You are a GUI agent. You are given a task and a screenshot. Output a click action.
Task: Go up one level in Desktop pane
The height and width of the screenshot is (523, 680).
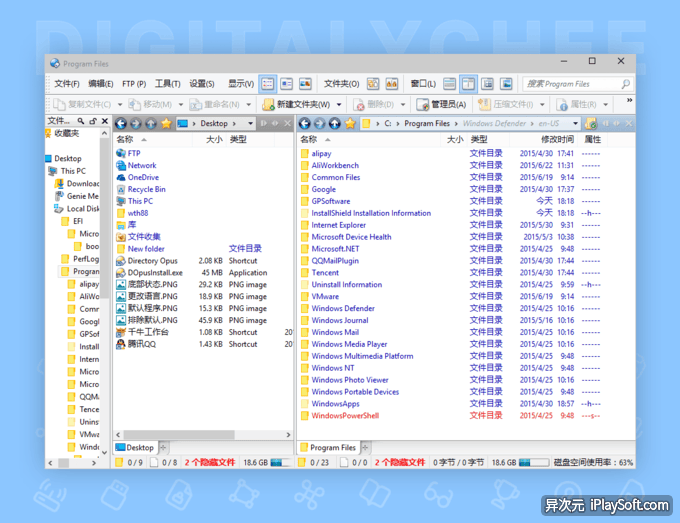(150, 124)
